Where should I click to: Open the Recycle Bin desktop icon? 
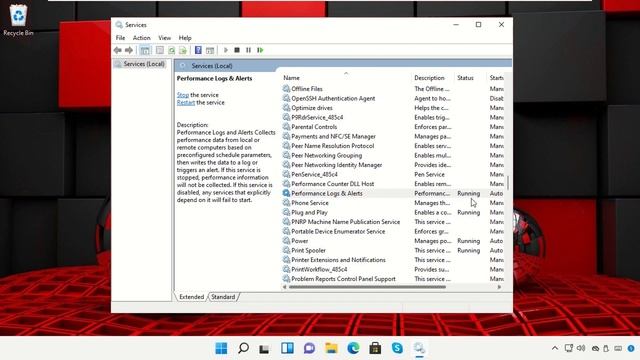click(x=18, y=20)
